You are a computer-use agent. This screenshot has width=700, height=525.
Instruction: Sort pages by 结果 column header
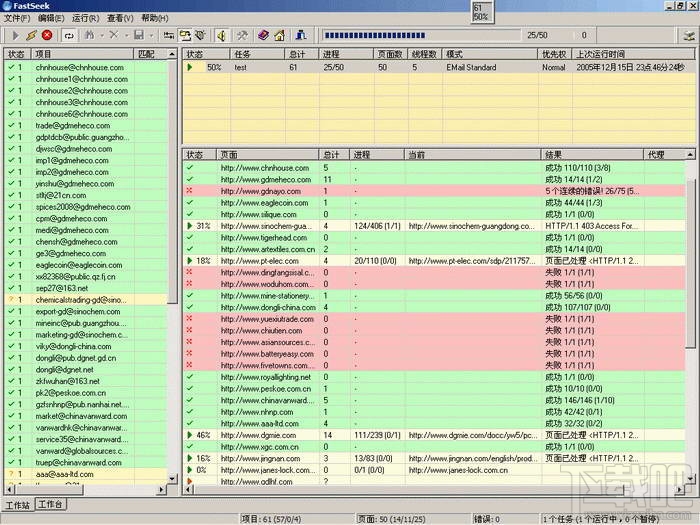coord(592,155)
